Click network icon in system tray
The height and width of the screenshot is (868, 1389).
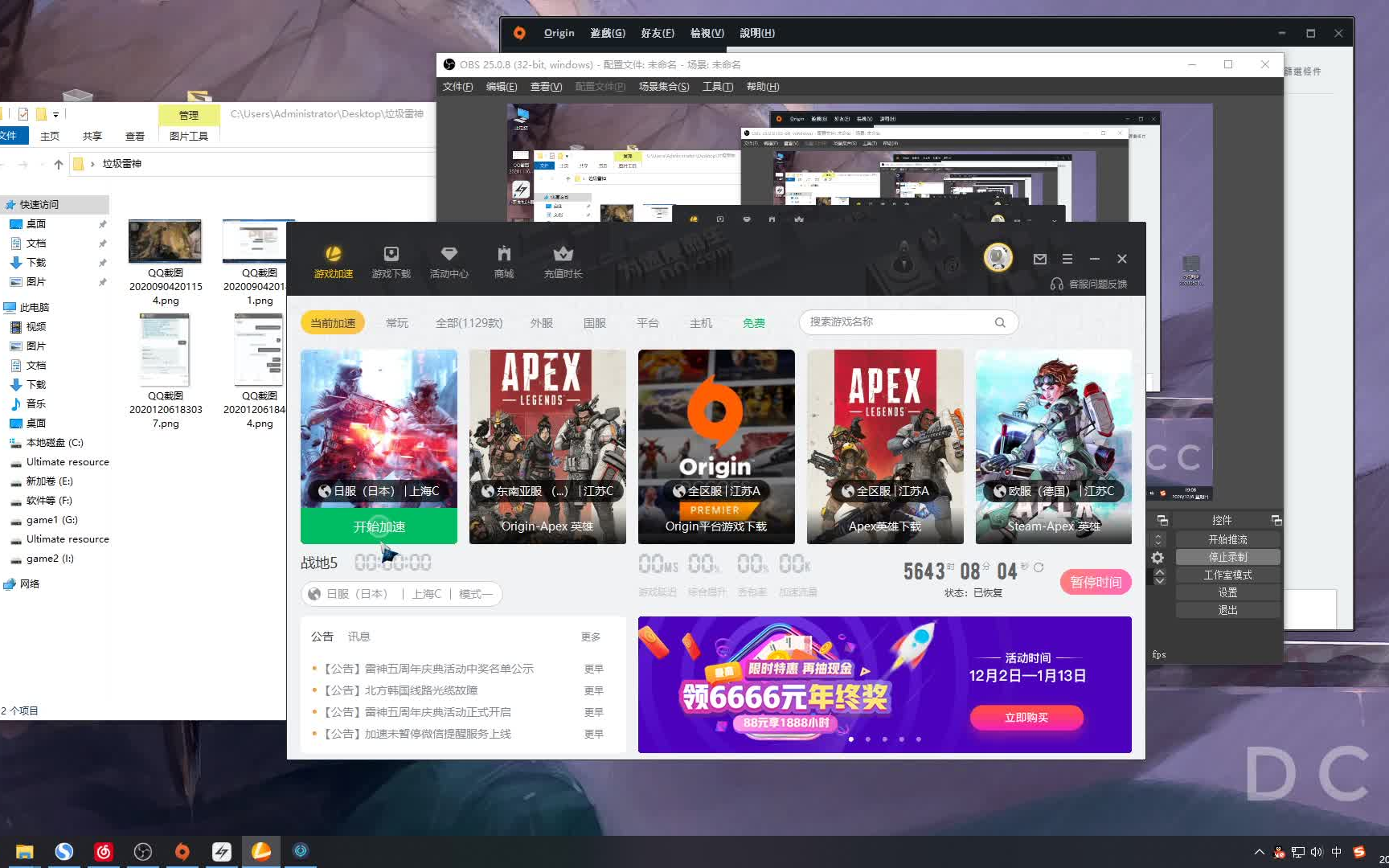(1298, 852)
